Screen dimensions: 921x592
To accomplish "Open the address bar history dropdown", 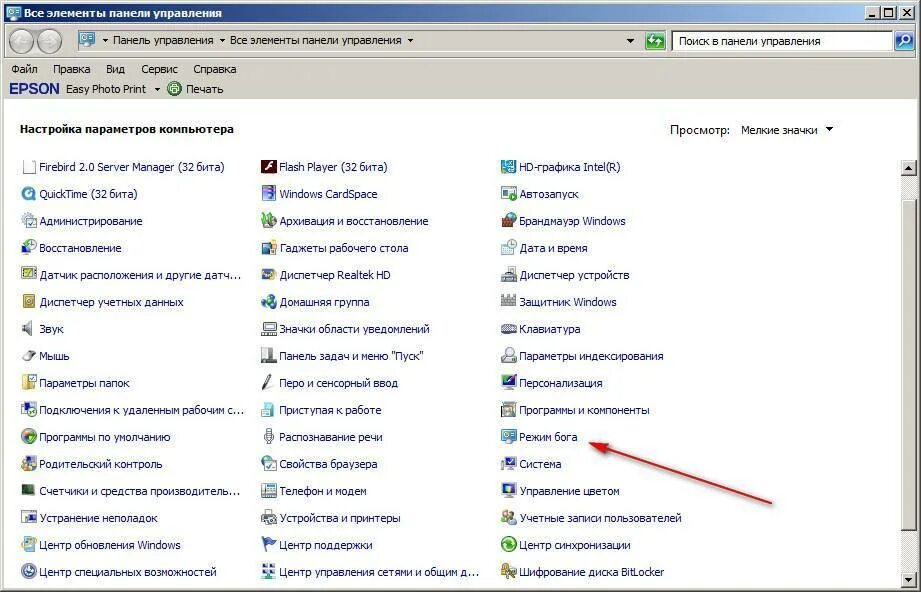I will point(630,41).
